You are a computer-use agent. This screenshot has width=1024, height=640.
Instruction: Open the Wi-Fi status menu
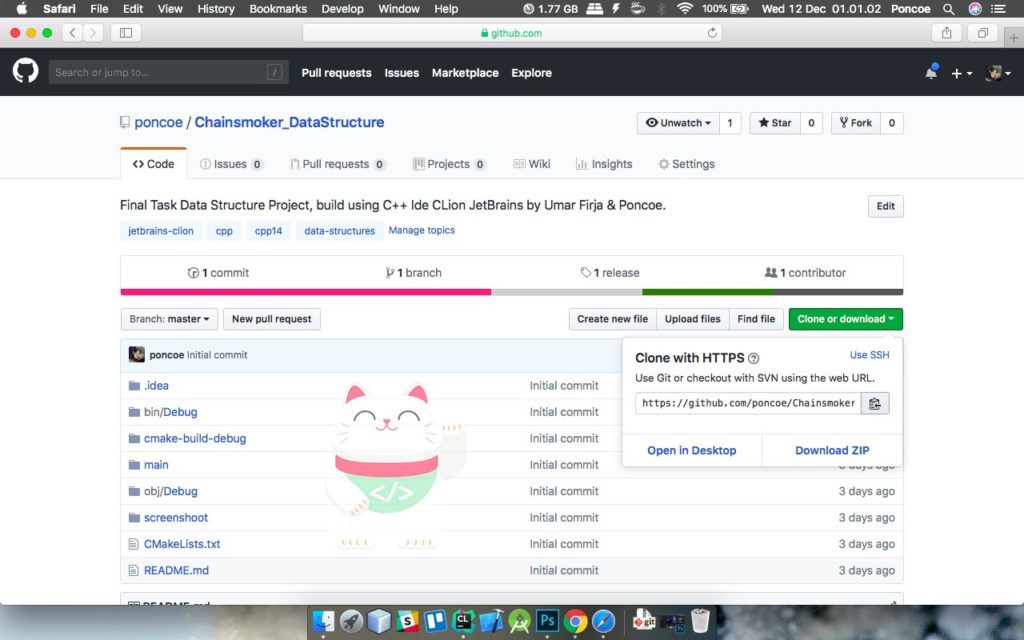point(684,8)
